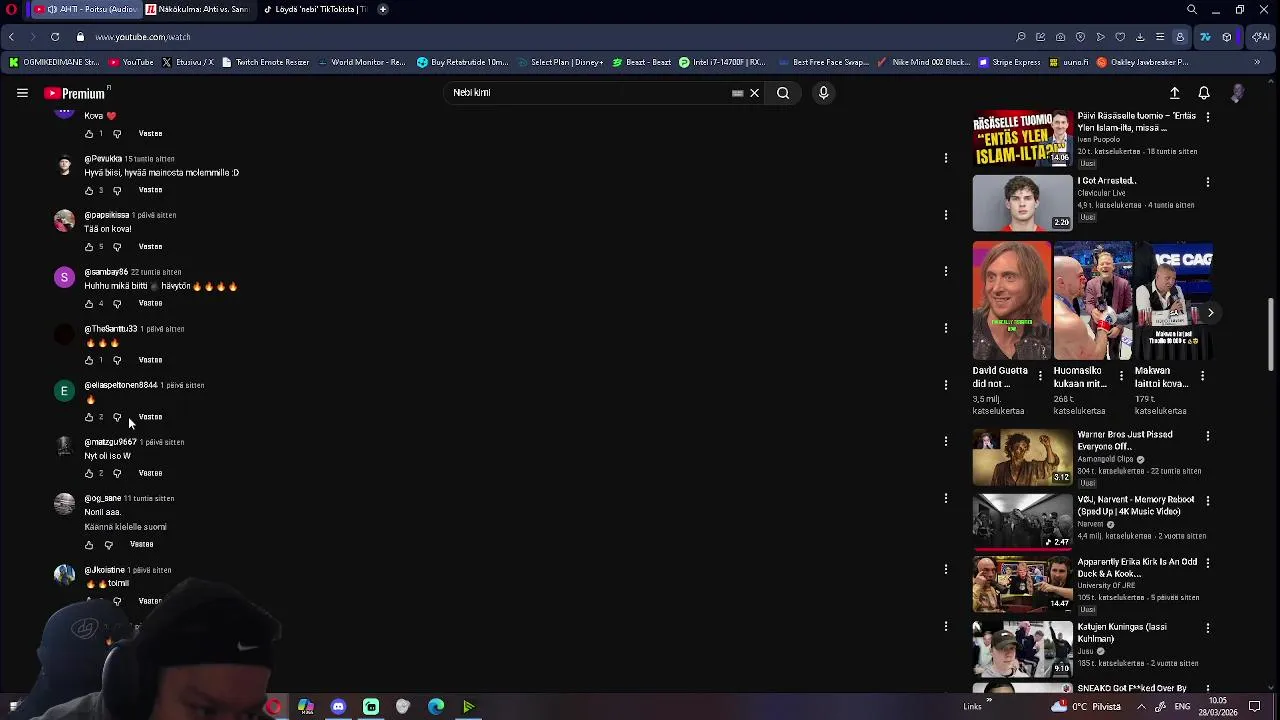Dislike the comment by @Pavukka

pos(117,190)
